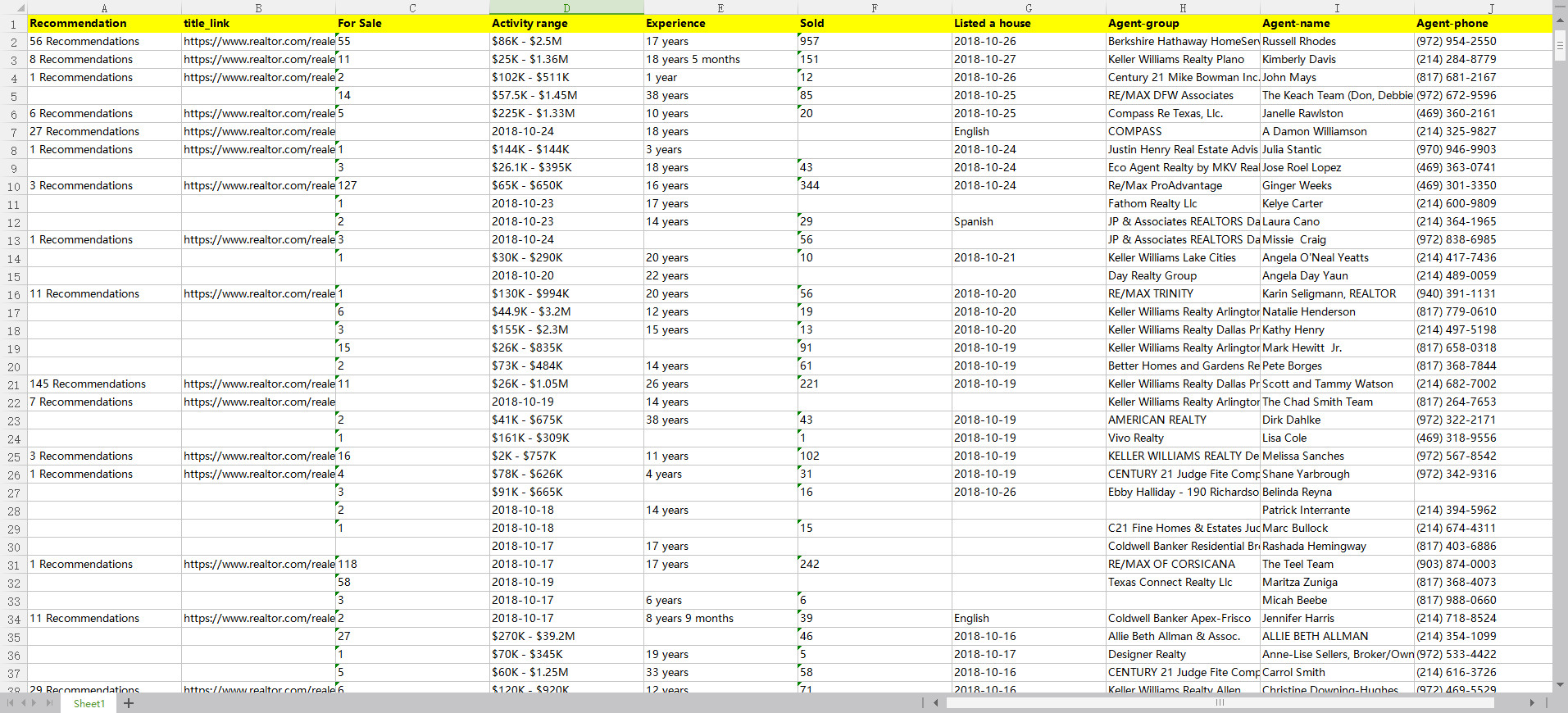This screenshot has width=1568, height=713.
Task: Select column H header
Action: click(1183, 7)
